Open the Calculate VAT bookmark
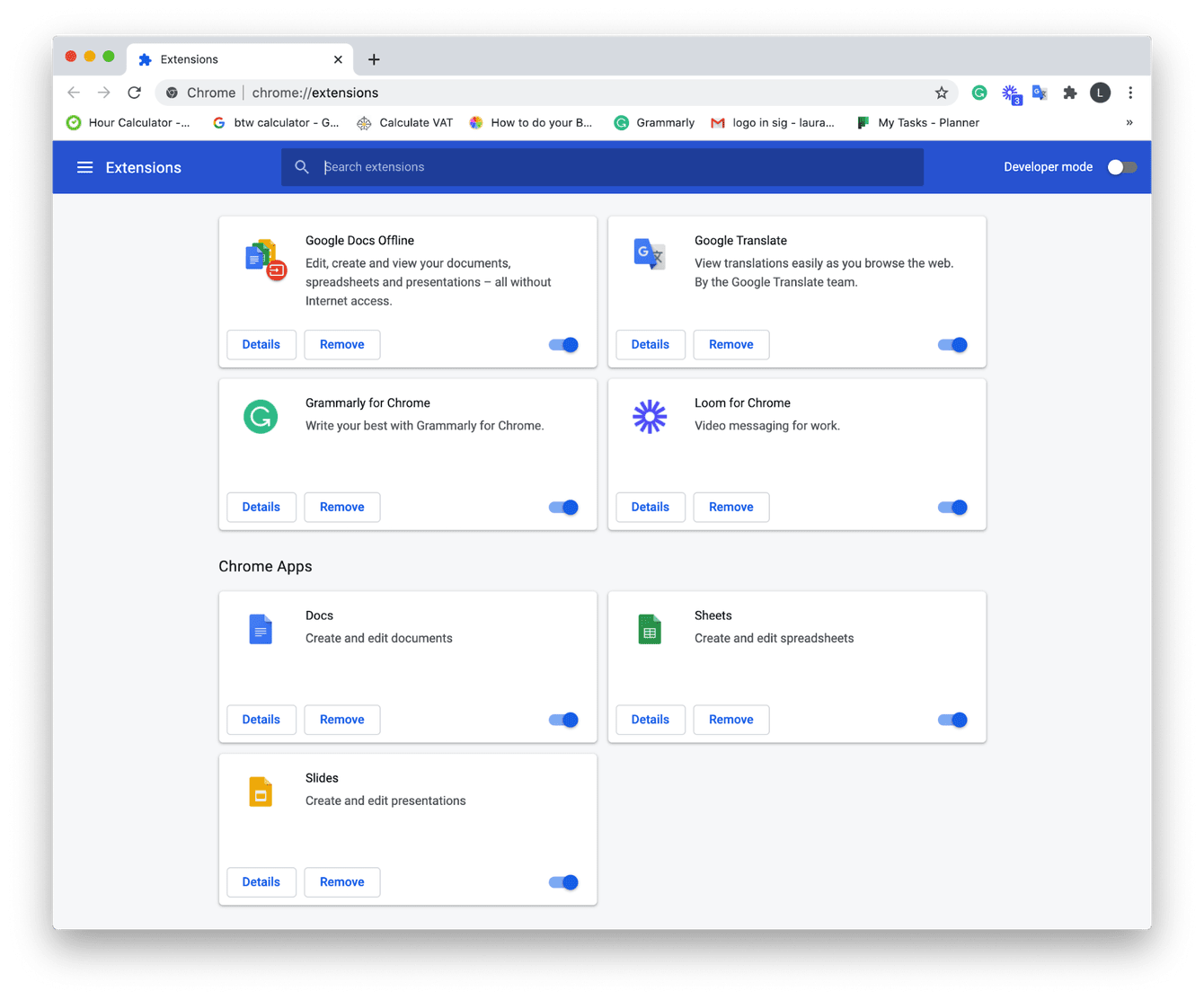 [404, 123]
